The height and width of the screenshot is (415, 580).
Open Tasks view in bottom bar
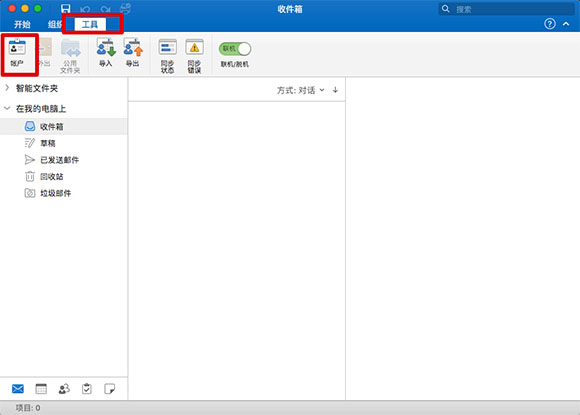pyautogui.click(x=87, y=389)
